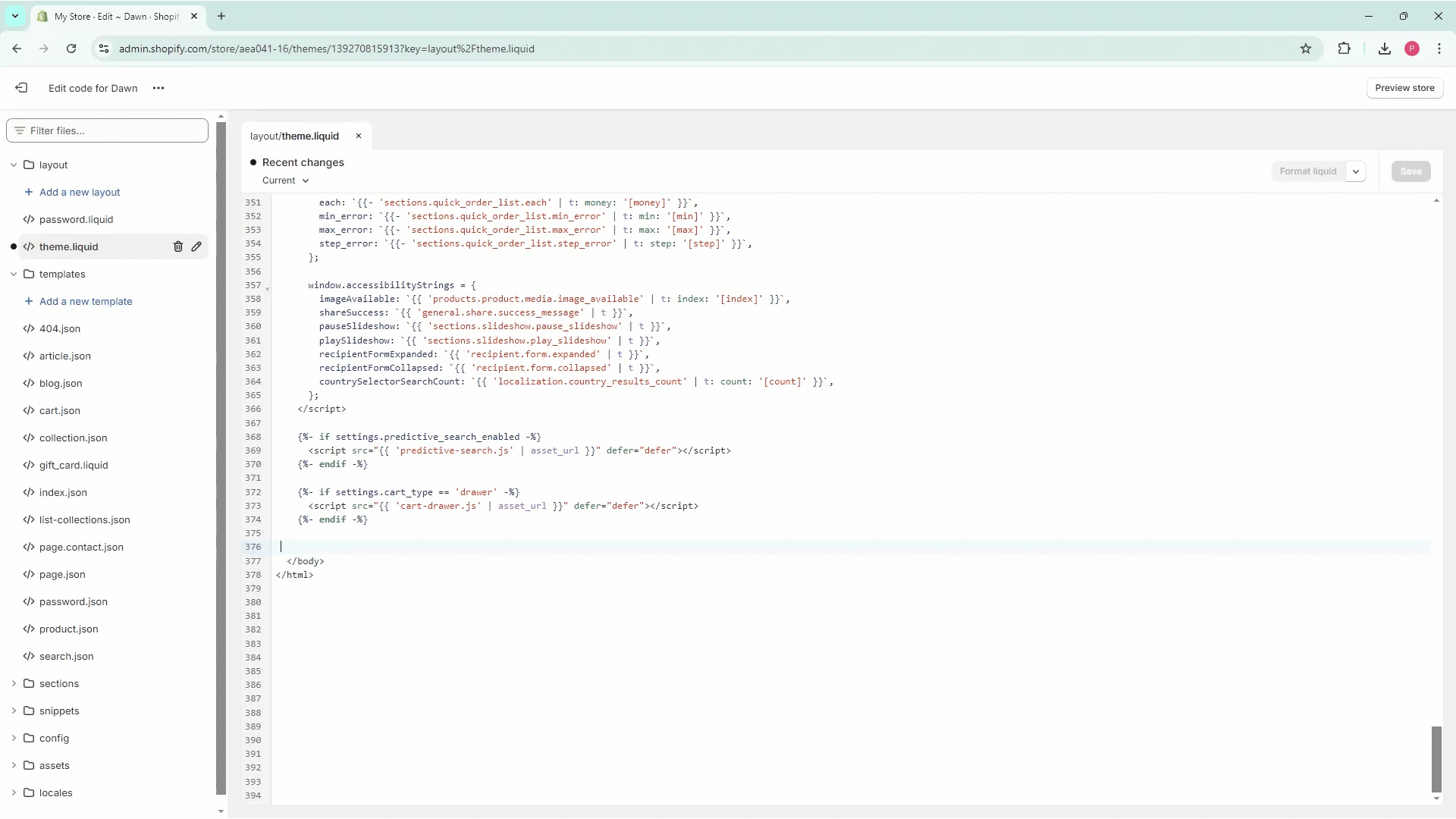Click the browser forward arrow
The image size is (1456, 819).
[x=44, y=49]
